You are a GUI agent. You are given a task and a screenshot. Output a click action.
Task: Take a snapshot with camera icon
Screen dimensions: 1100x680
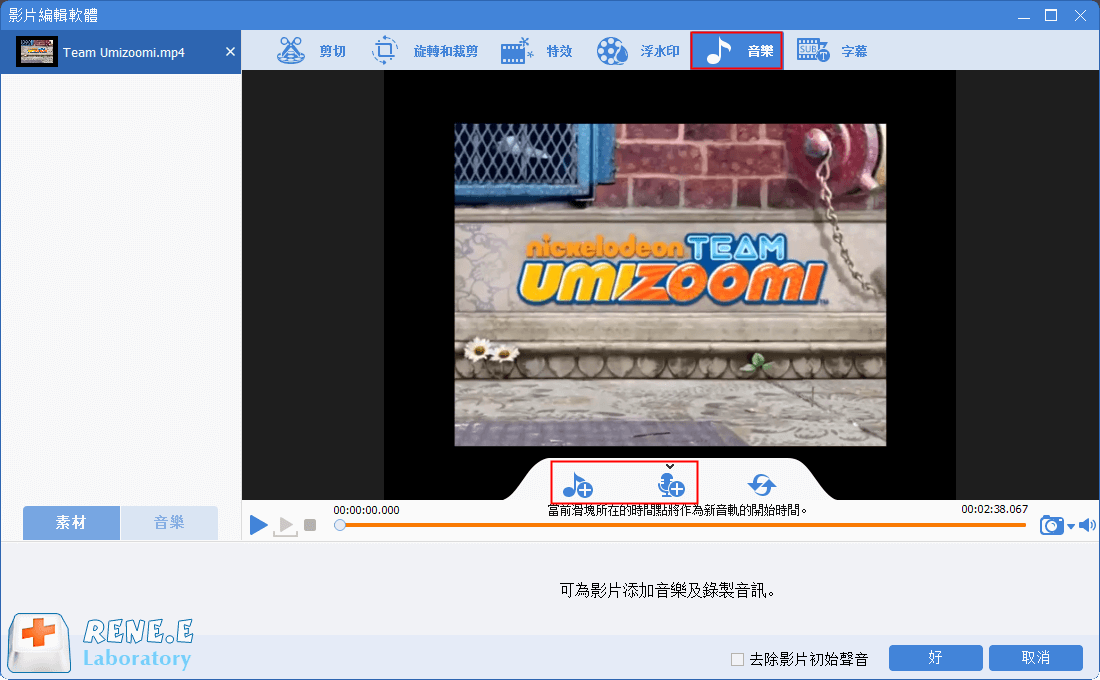[x=1052, y=524]
